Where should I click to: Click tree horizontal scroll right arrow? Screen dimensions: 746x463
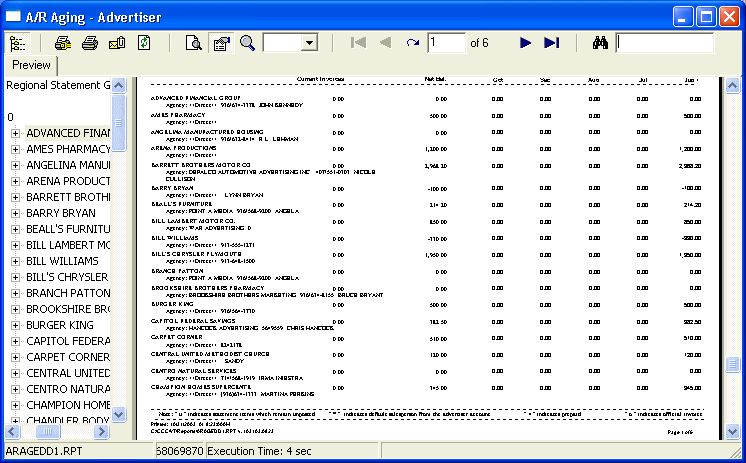click(x=100, y=432)
